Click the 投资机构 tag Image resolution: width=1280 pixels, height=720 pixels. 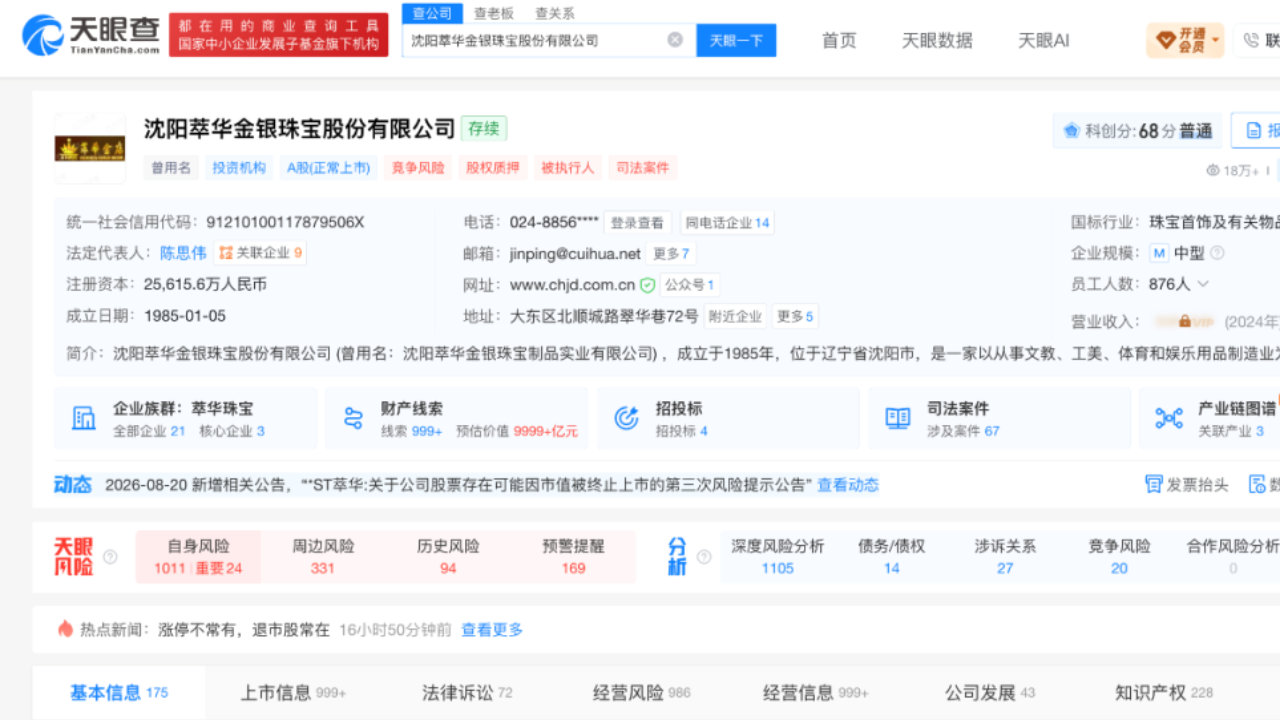point(239,167)
